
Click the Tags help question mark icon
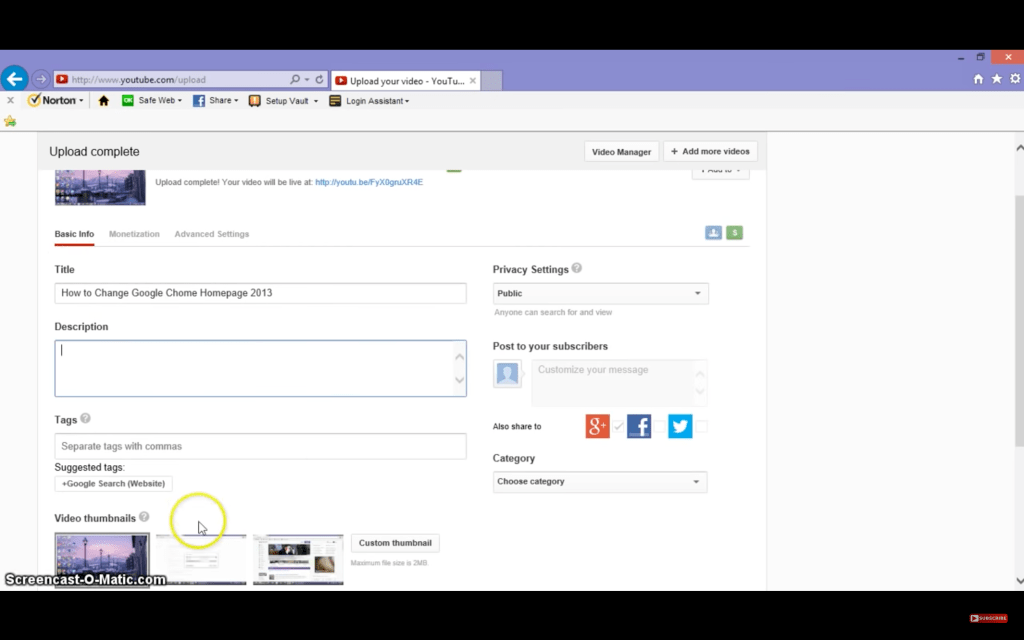coord(85,419)
